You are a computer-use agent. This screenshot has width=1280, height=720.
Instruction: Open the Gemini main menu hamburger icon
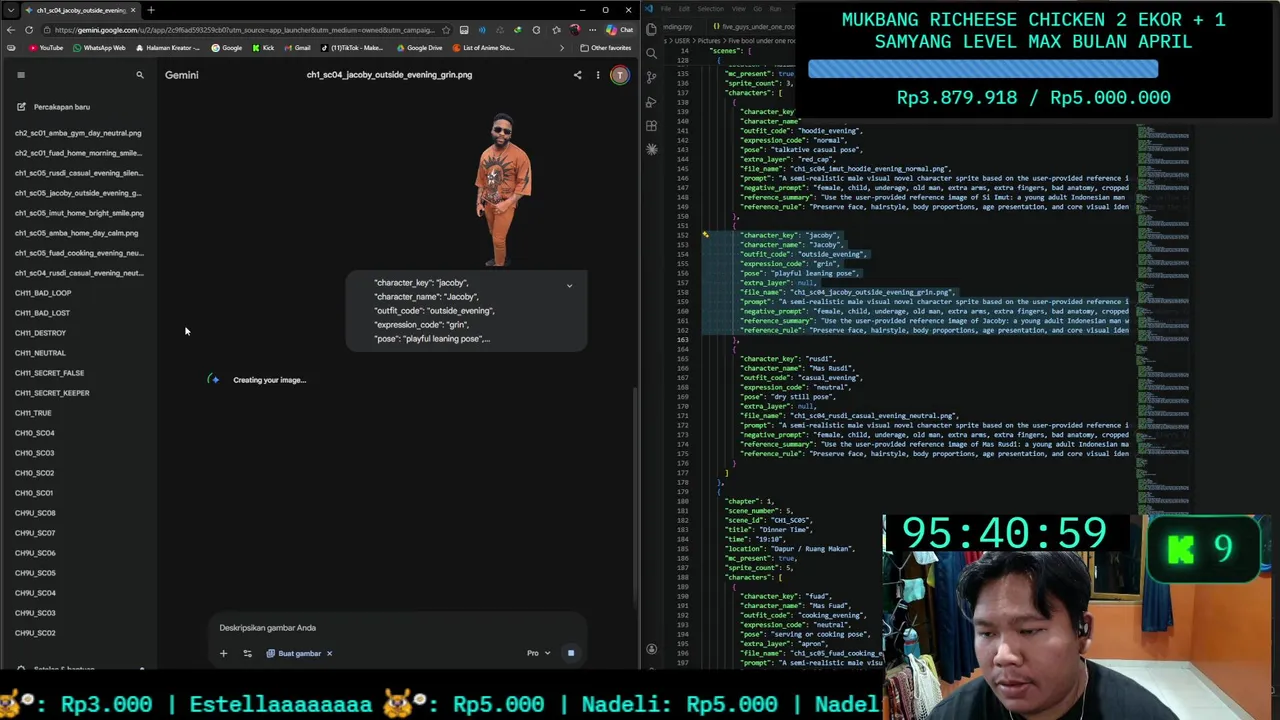tap(20, 75)
